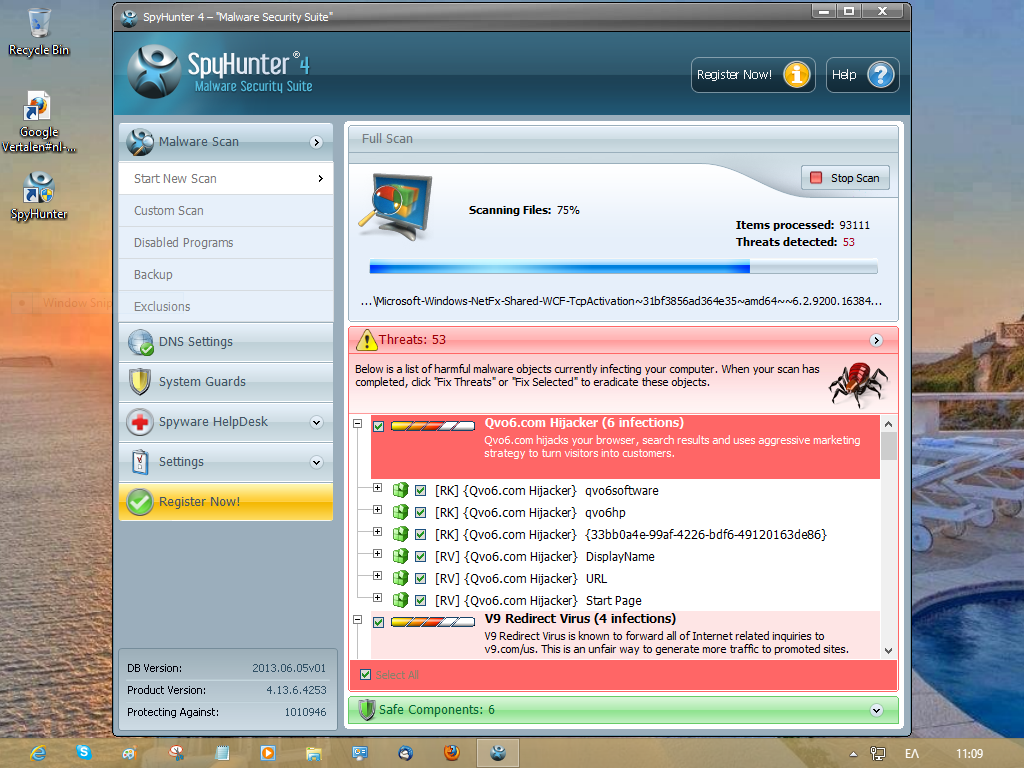Open Firefox from the taskbar
This screenshot has width=1024, height=768.
pos(451,753)
